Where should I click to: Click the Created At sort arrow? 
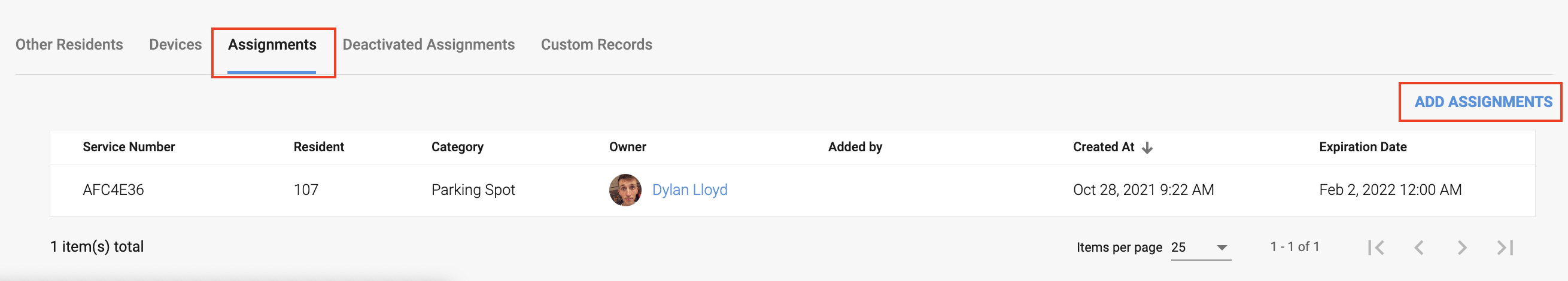click(1147, 148)
